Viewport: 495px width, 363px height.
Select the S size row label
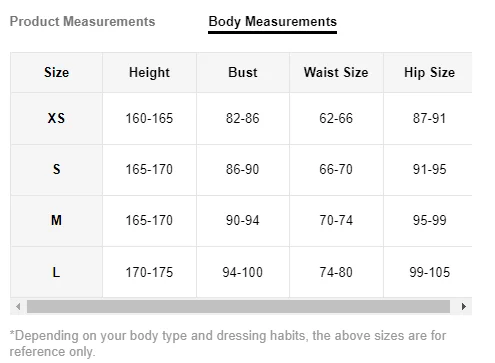(56, 170)
